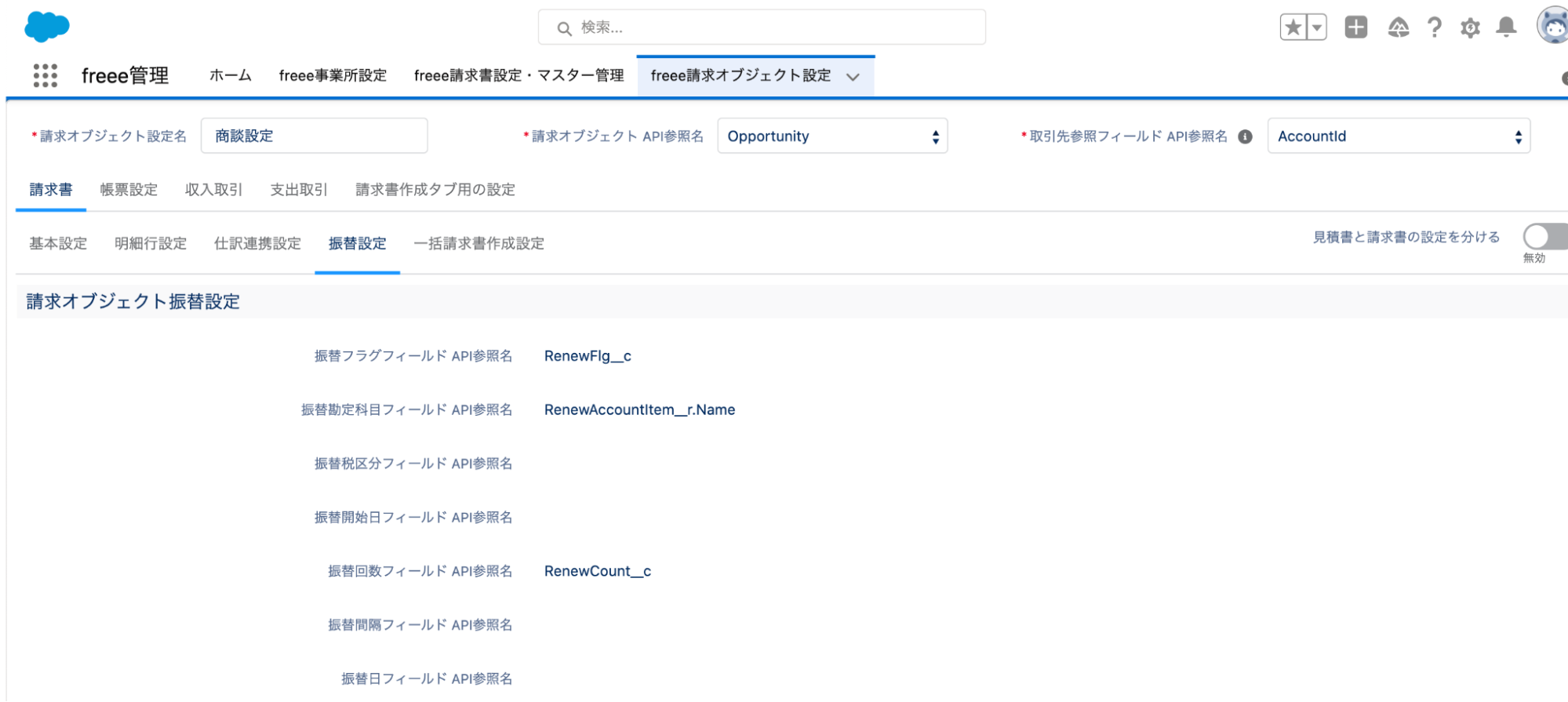Open Trailhead guidance icon
Screen dimensions: 1568x702
[x=1398, y=28]
